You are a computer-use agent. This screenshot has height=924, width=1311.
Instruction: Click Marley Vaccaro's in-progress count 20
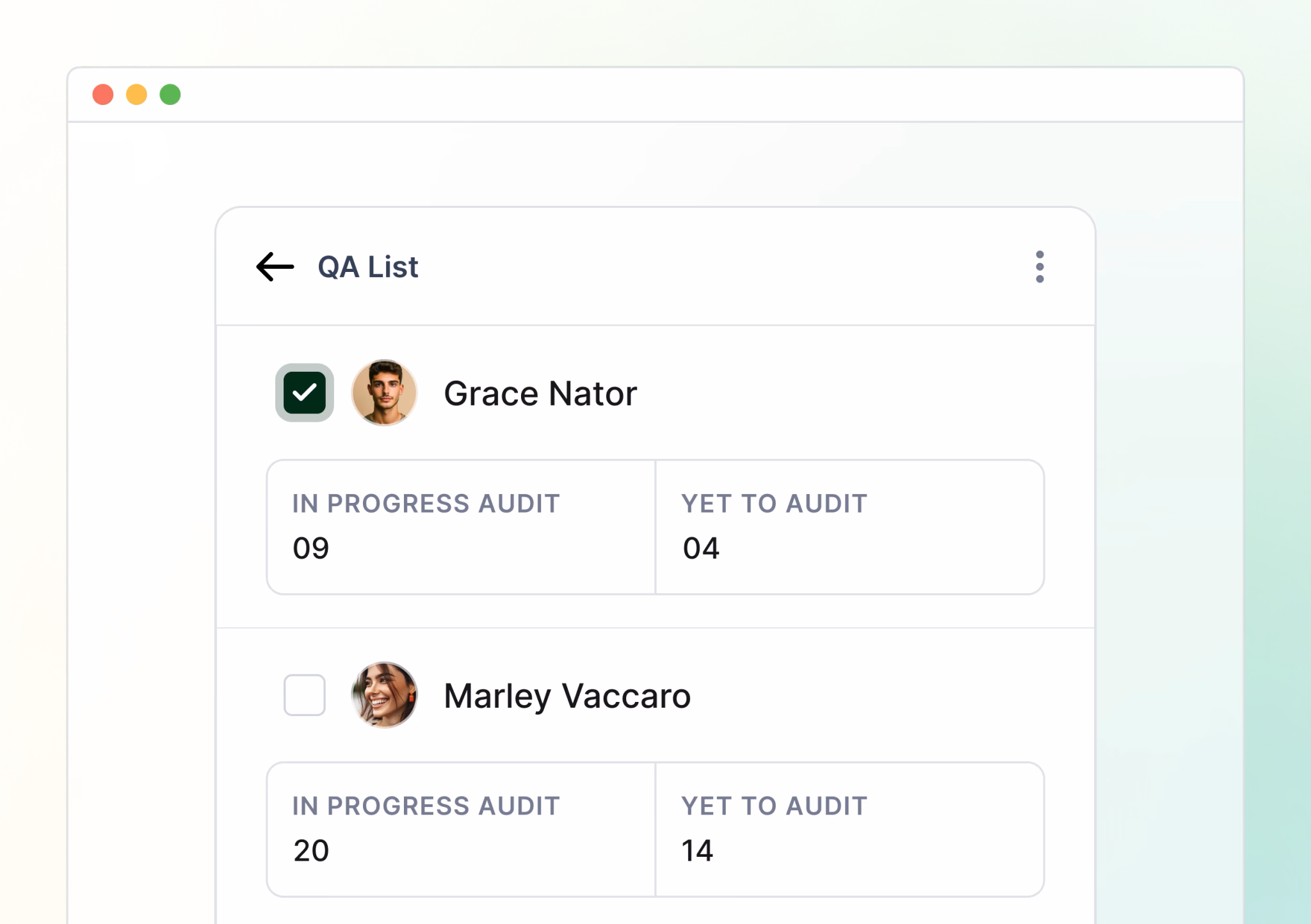pos(311,851)
